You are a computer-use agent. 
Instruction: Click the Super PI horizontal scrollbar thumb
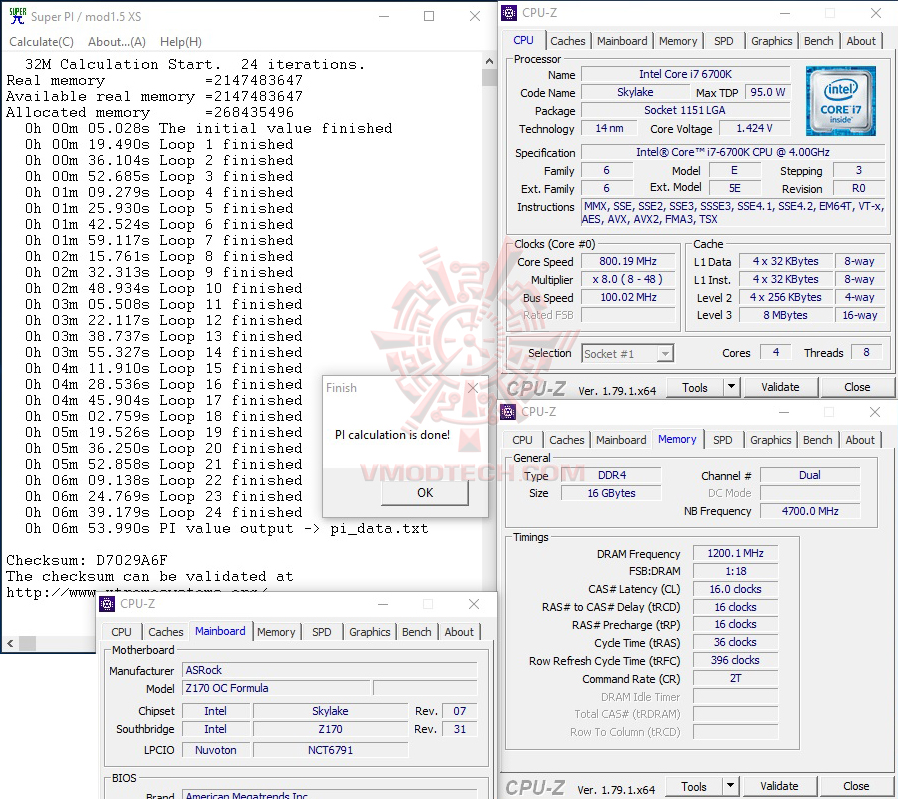27,643
